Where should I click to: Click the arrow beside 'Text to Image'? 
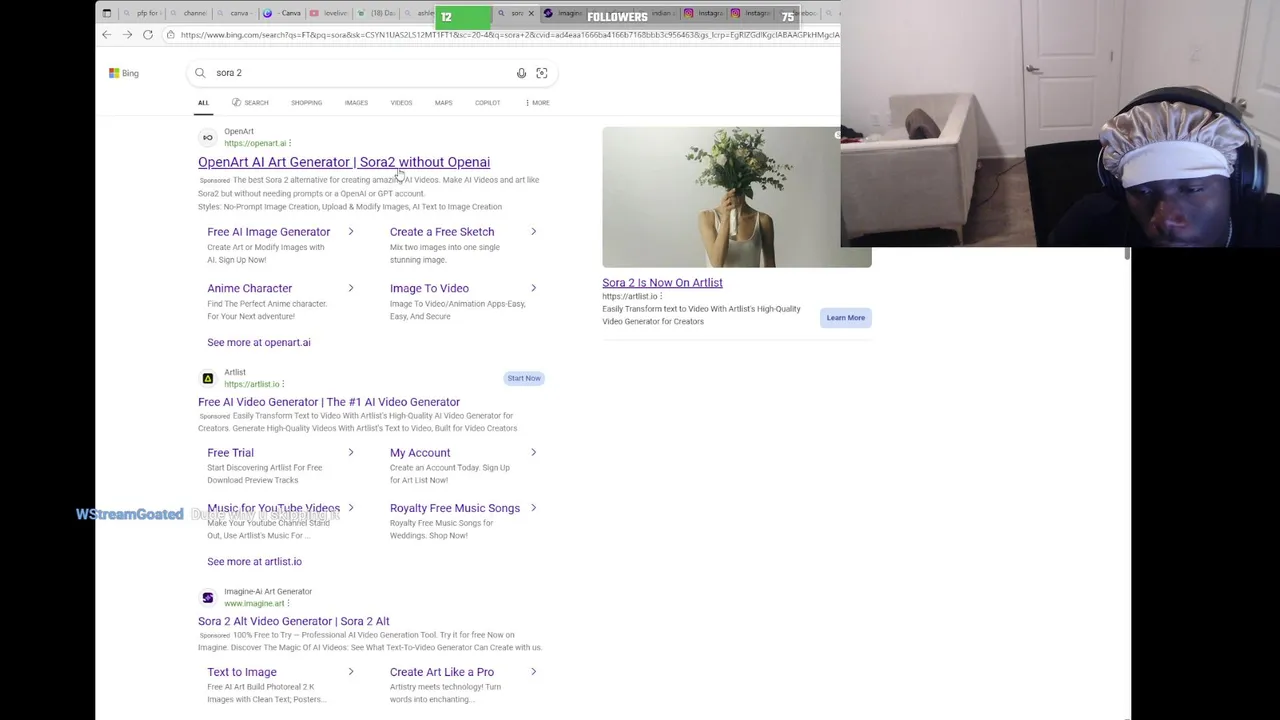(x=351, y=672)
